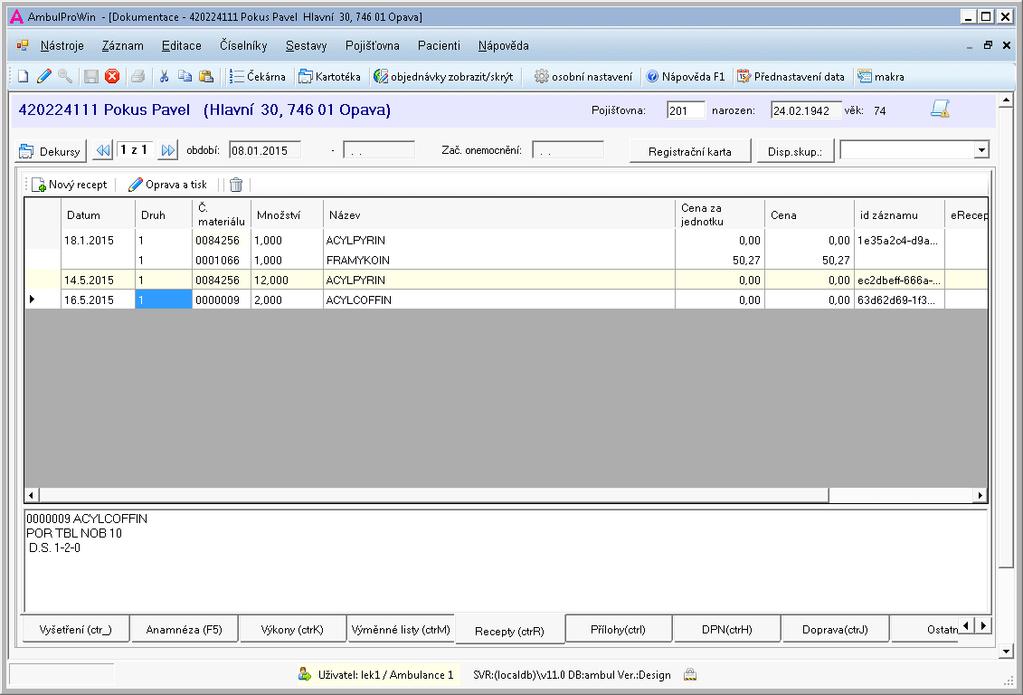
Task: Click the scissors cut icon
Action: pos(164,76)
